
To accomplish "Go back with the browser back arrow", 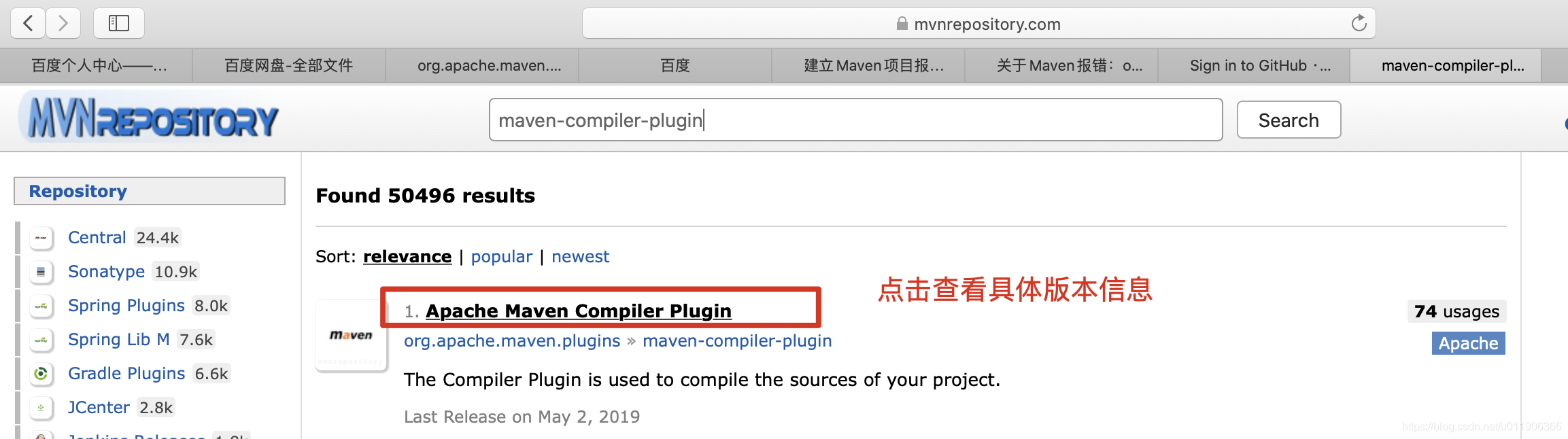I will click(29, 23).
